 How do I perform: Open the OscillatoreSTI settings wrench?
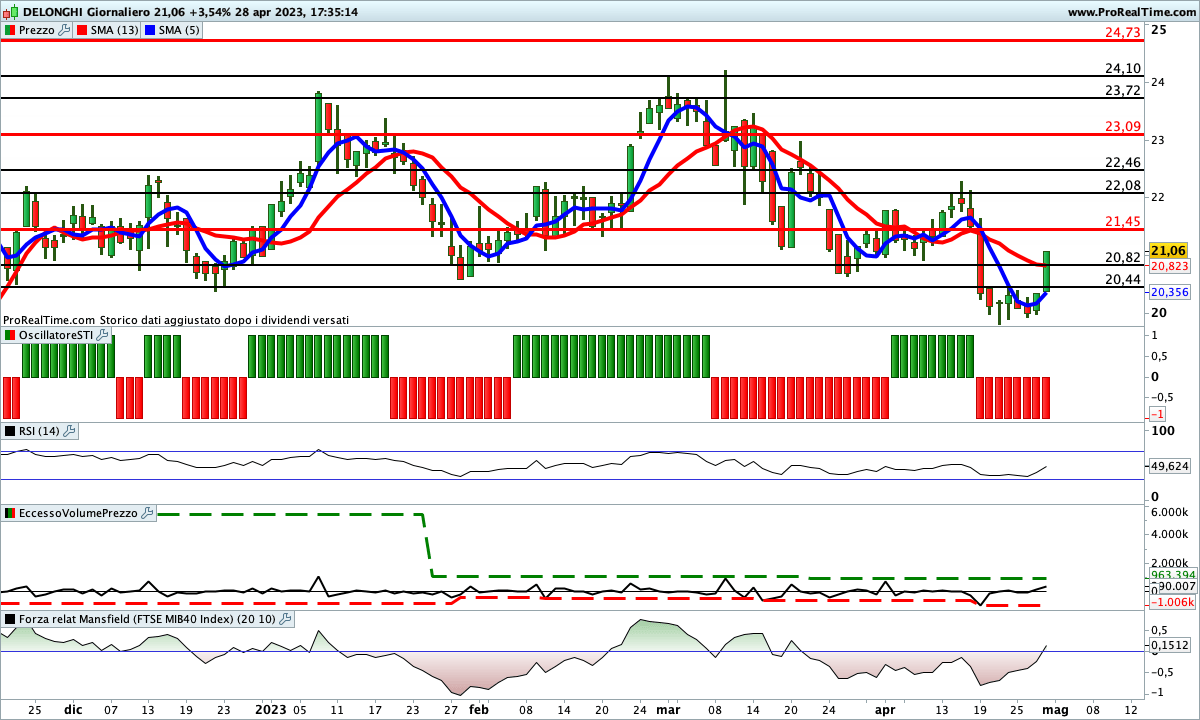(102, 335)
